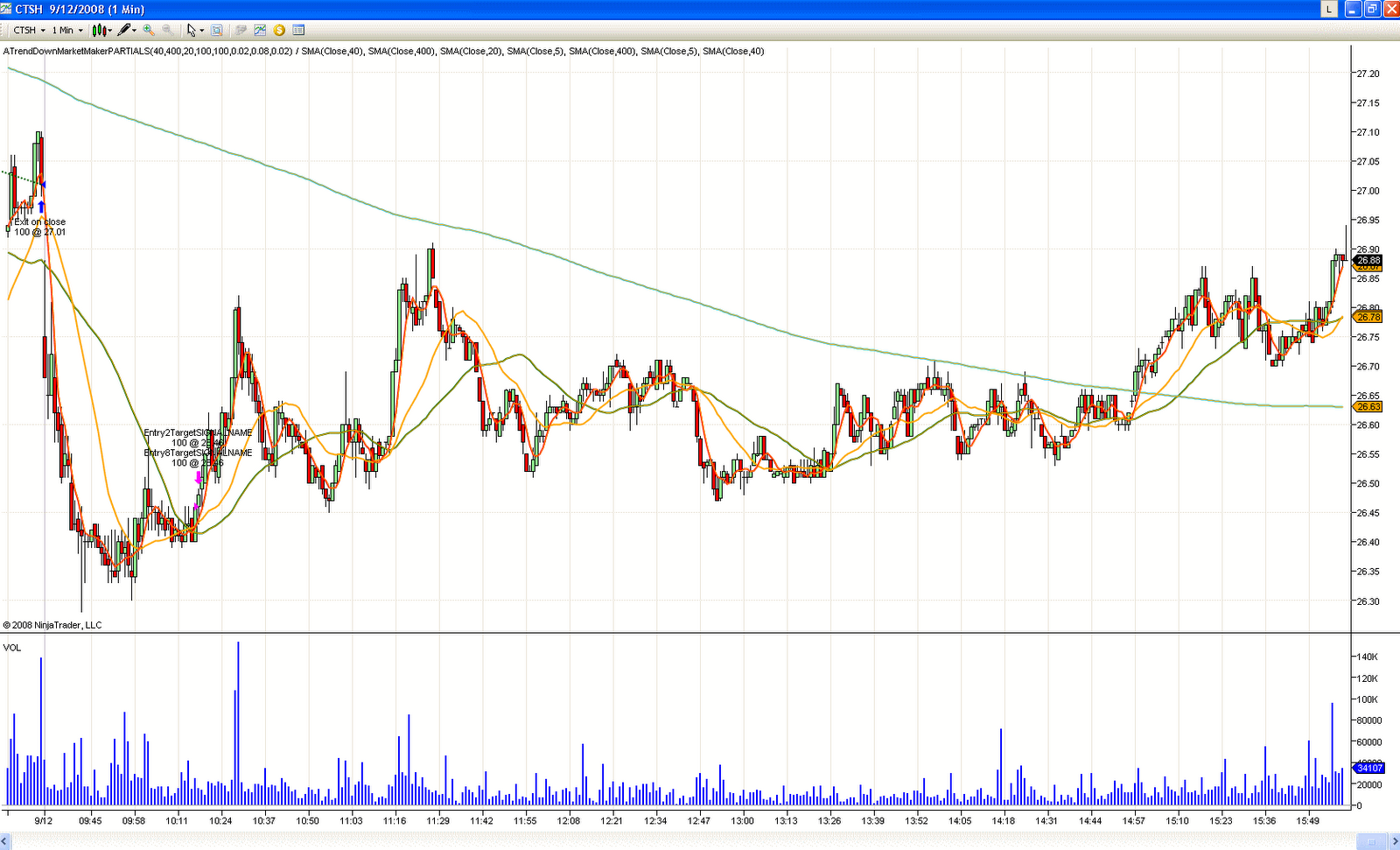Image resolution: width=1400 pixels, height=850 pixels.
Task: Select the cursor pointer tool icon
Action: pyautogui.click(x=191, y=30)
